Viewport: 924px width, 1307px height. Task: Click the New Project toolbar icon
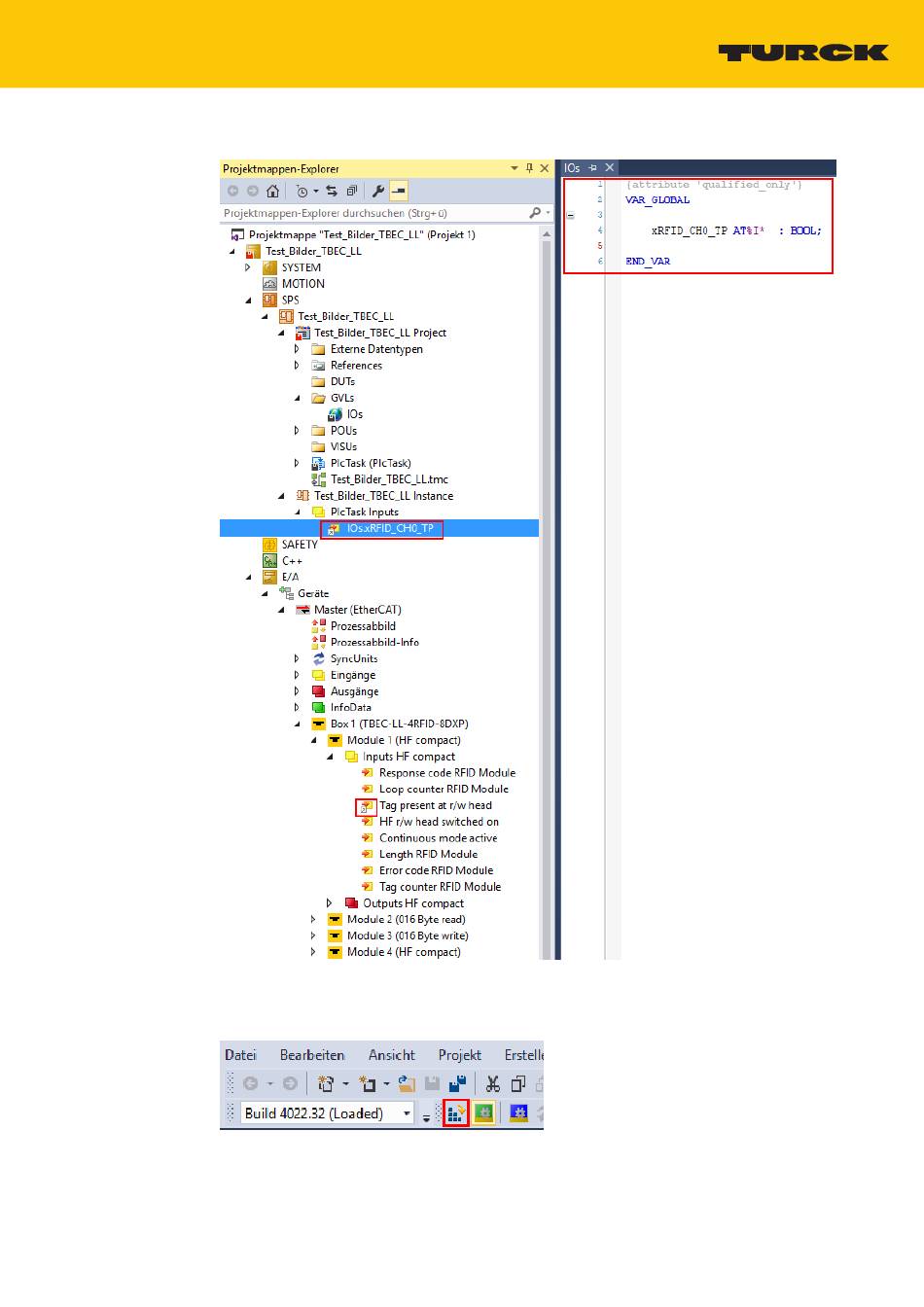[x=326, y=1083]
